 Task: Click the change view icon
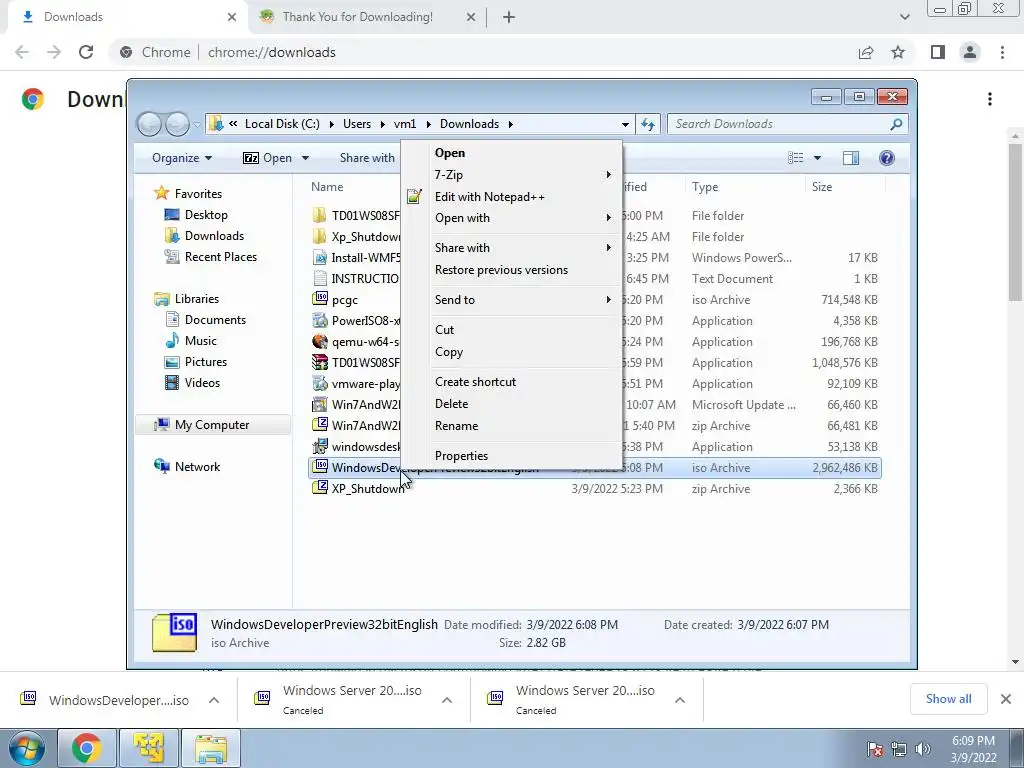tap(795, 158)
